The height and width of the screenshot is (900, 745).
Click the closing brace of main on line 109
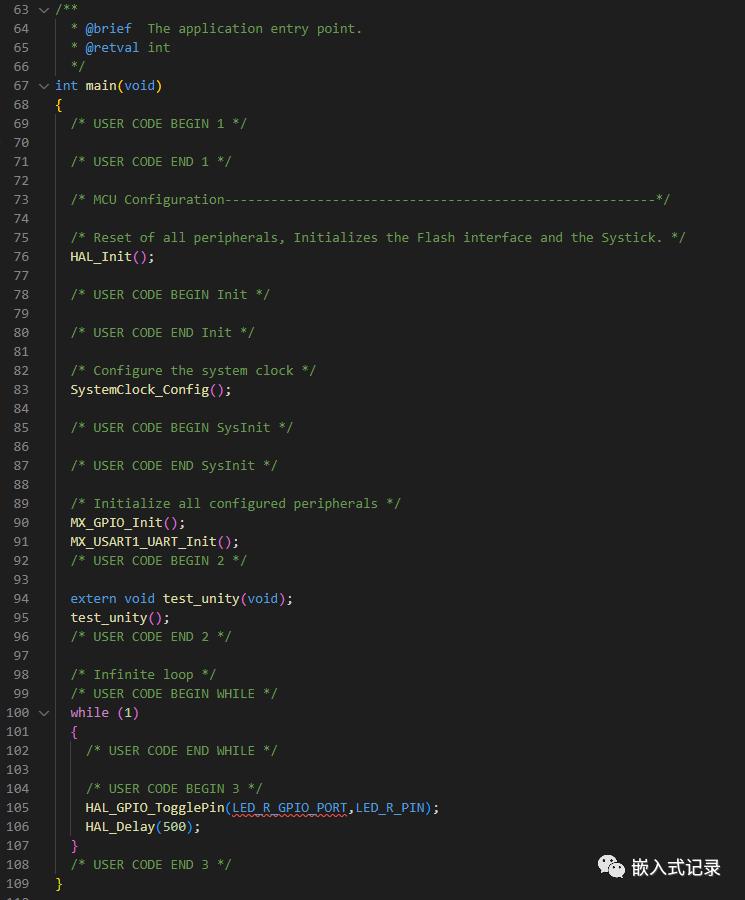coord(59,883)
